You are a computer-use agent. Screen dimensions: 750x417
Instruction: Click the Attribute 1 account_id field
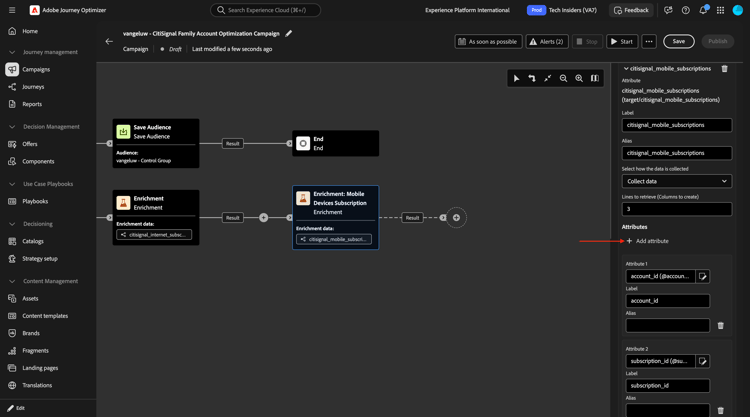(661, 276)
